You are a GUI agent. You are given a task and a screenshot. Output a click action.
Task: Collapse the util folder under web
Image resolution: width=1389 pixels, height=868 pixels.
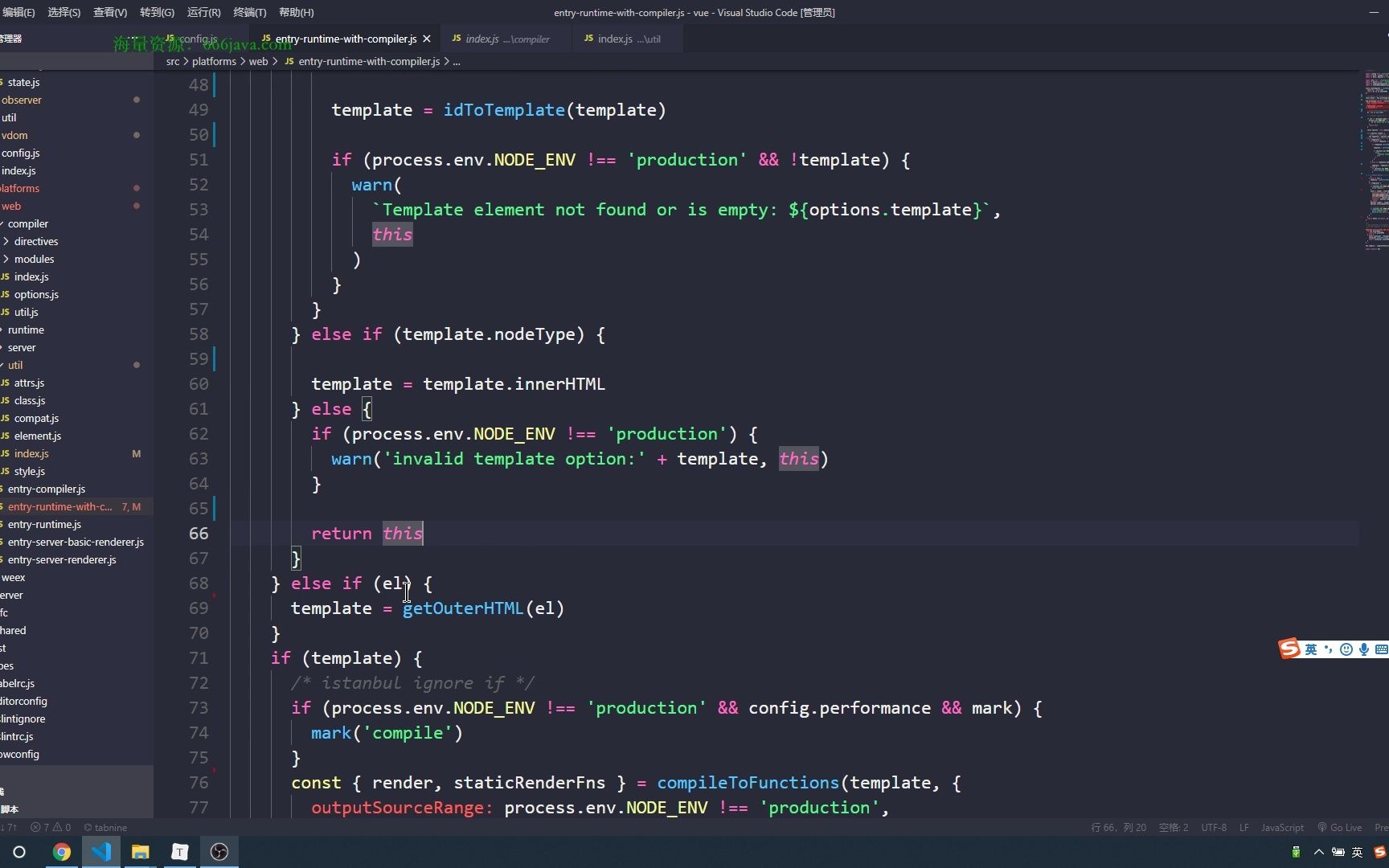[15, 365]
